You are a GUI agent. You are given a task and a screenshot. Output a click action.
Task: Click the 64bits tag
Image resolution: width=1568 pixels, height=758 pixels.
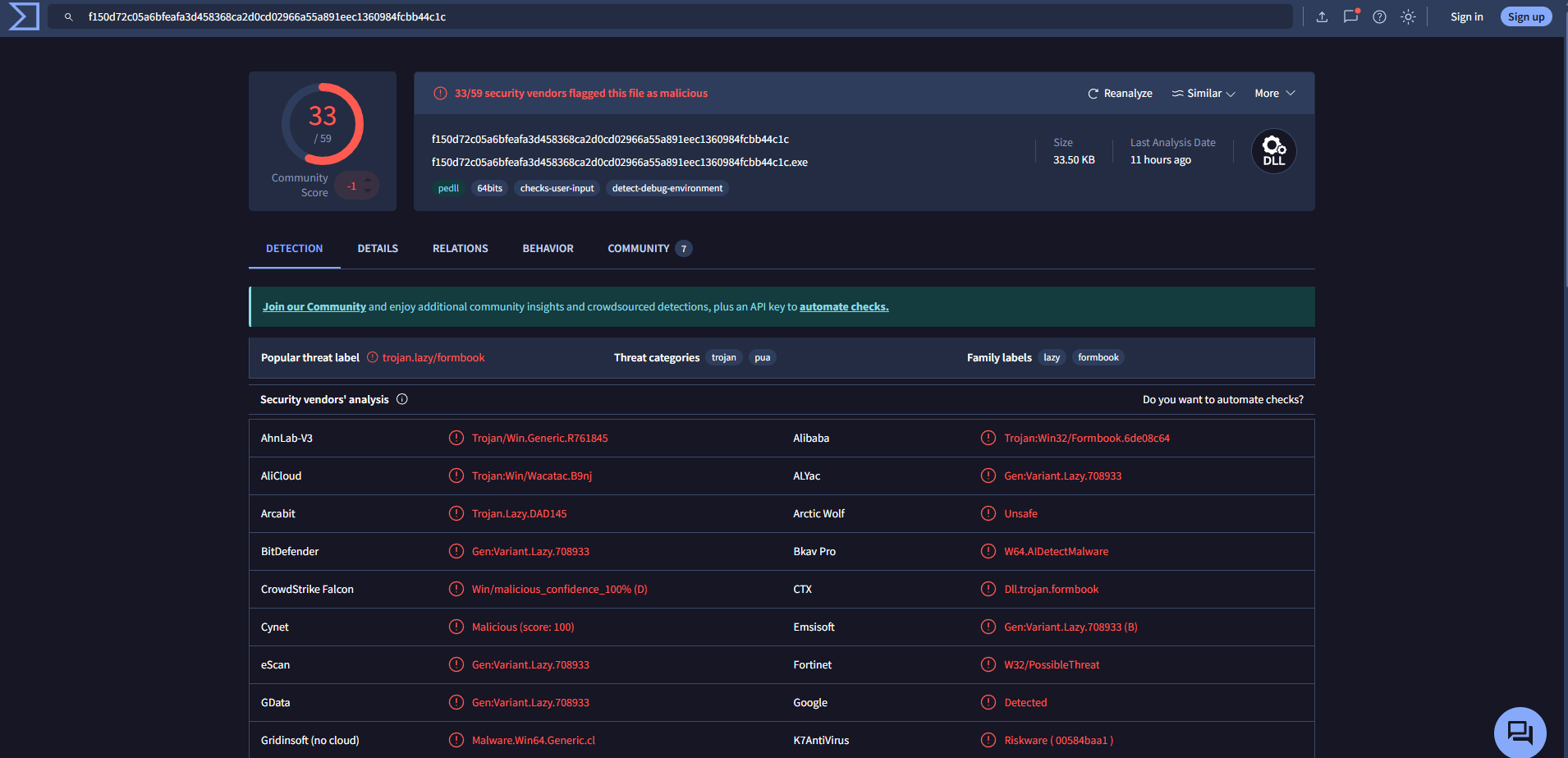pos(490,188)
